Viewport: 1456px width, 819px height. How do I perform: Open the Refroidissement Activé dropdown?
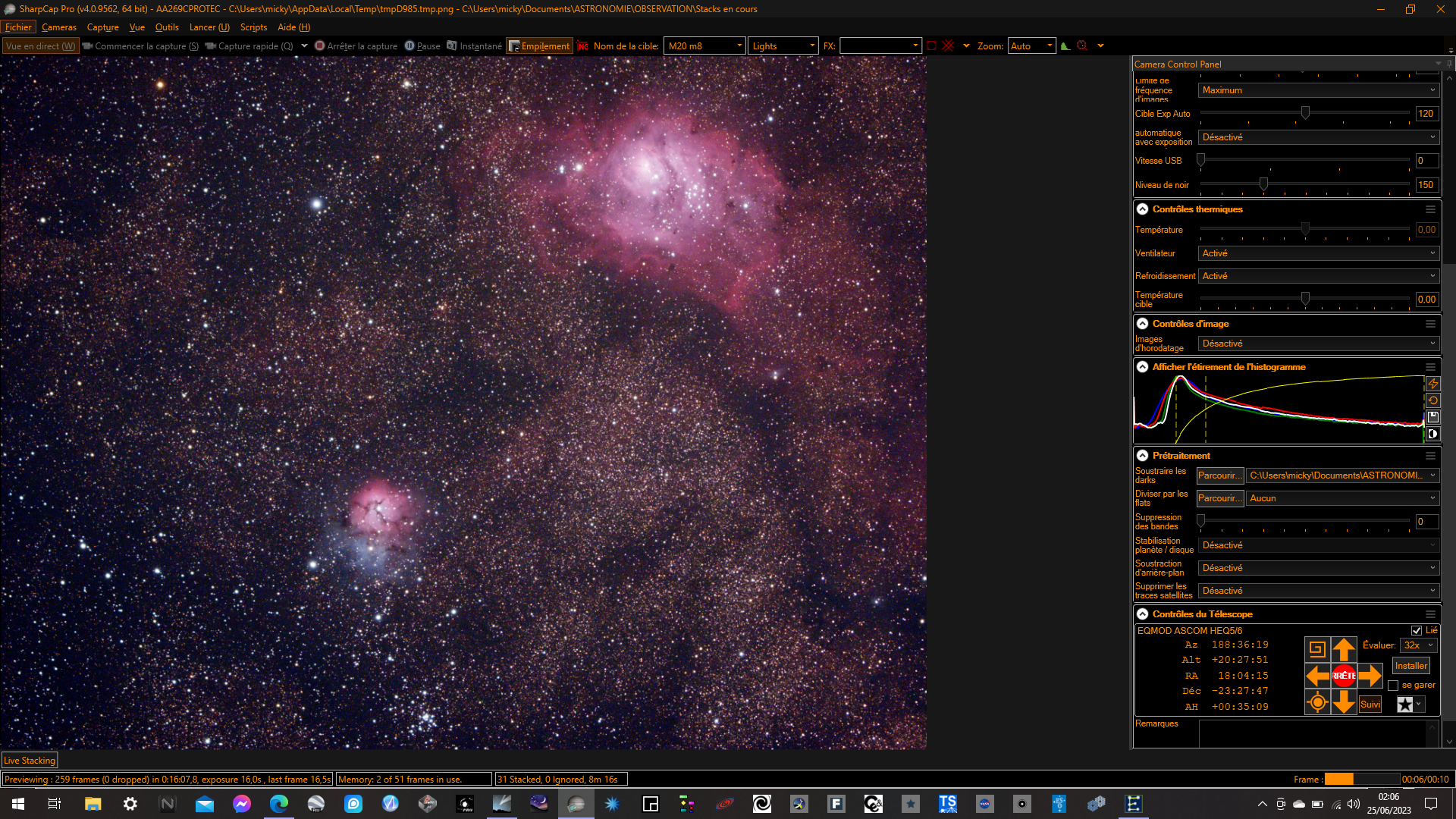1318,276
